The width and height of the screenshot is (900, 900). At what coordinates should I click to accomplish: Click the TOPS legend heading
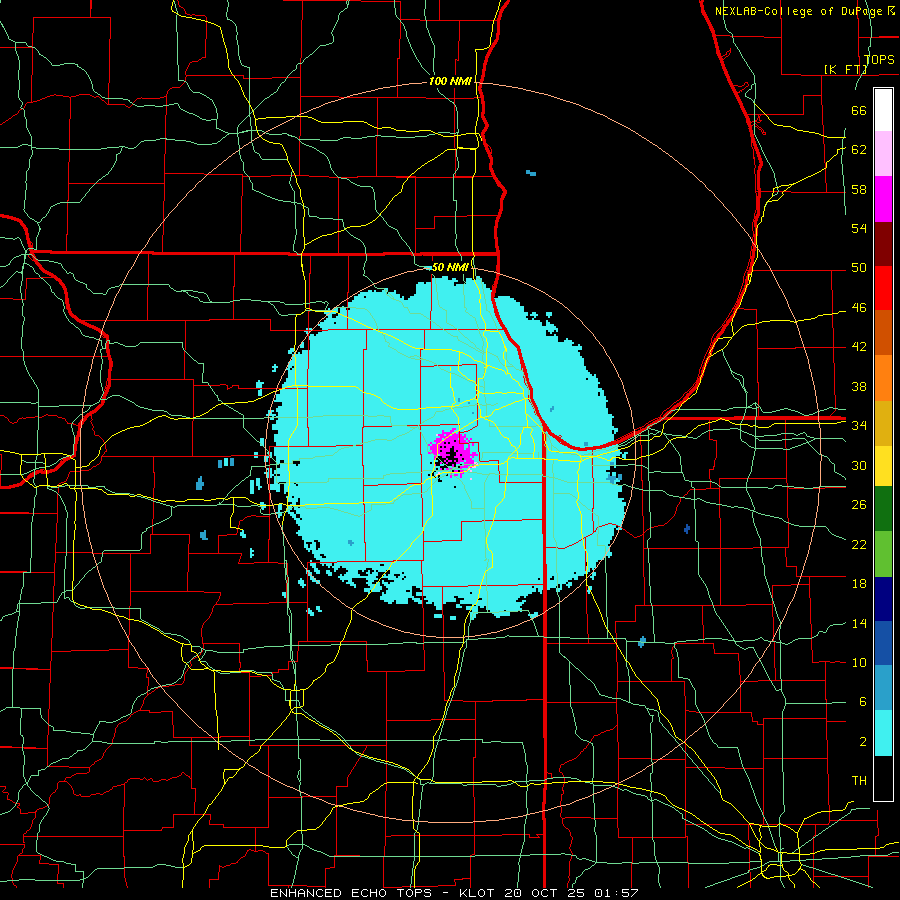pyautogui.click(x=879, y=59)
